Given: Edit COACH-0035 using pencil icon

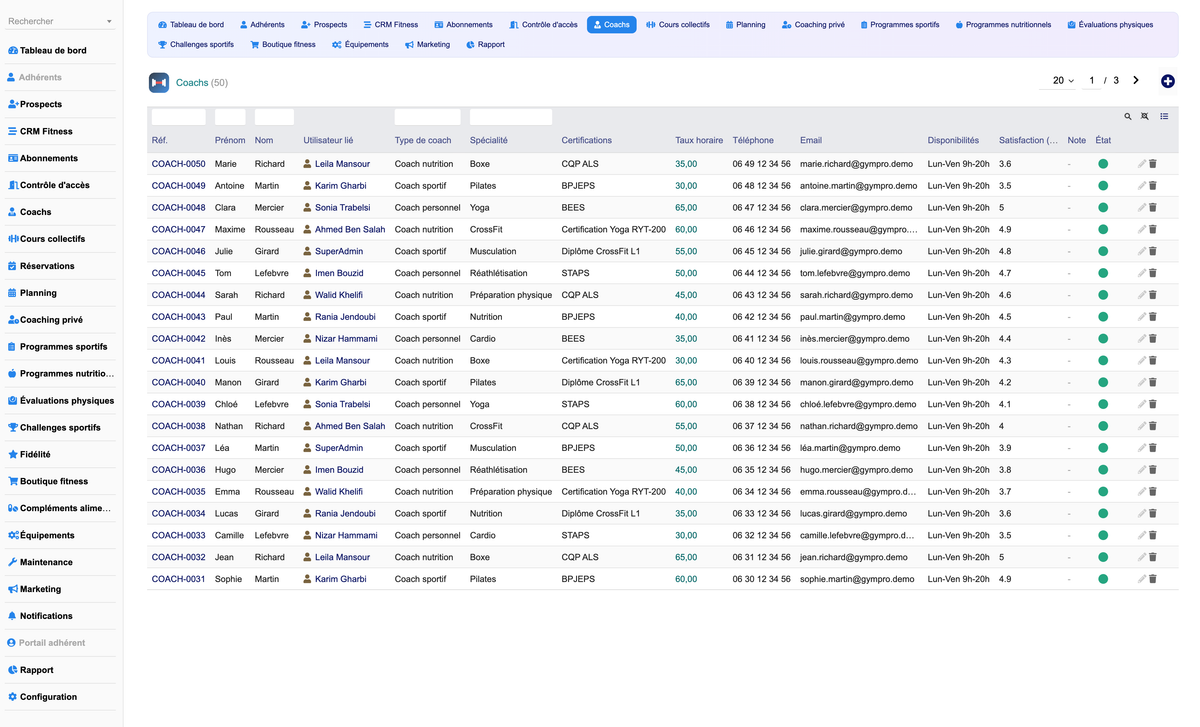Looking at the screenshot, I should (1142, 492).
